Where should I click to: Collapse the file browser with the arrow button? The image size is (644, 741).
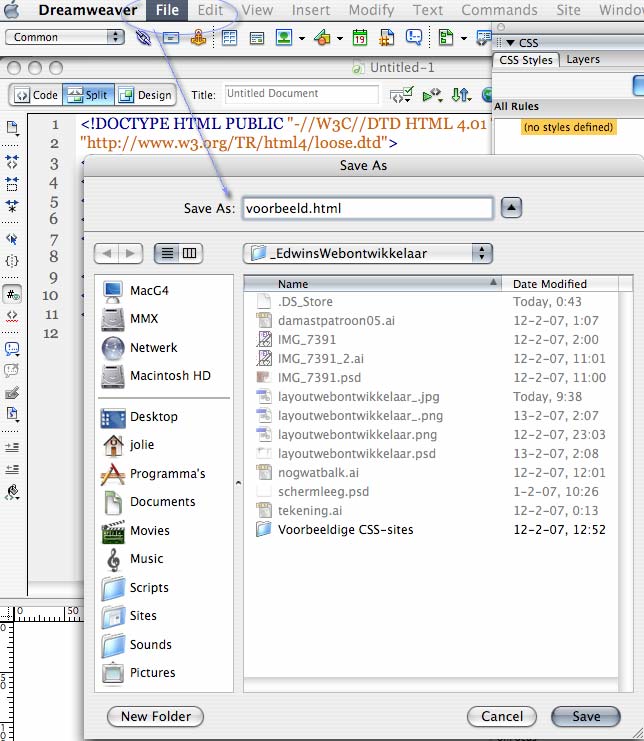pyautogui.click(x=511, y=207)
